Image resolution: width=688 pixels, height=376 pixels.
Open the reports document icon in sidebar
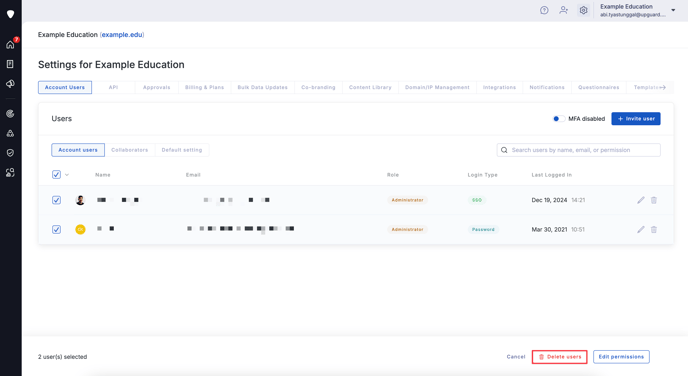click(10, 64)
